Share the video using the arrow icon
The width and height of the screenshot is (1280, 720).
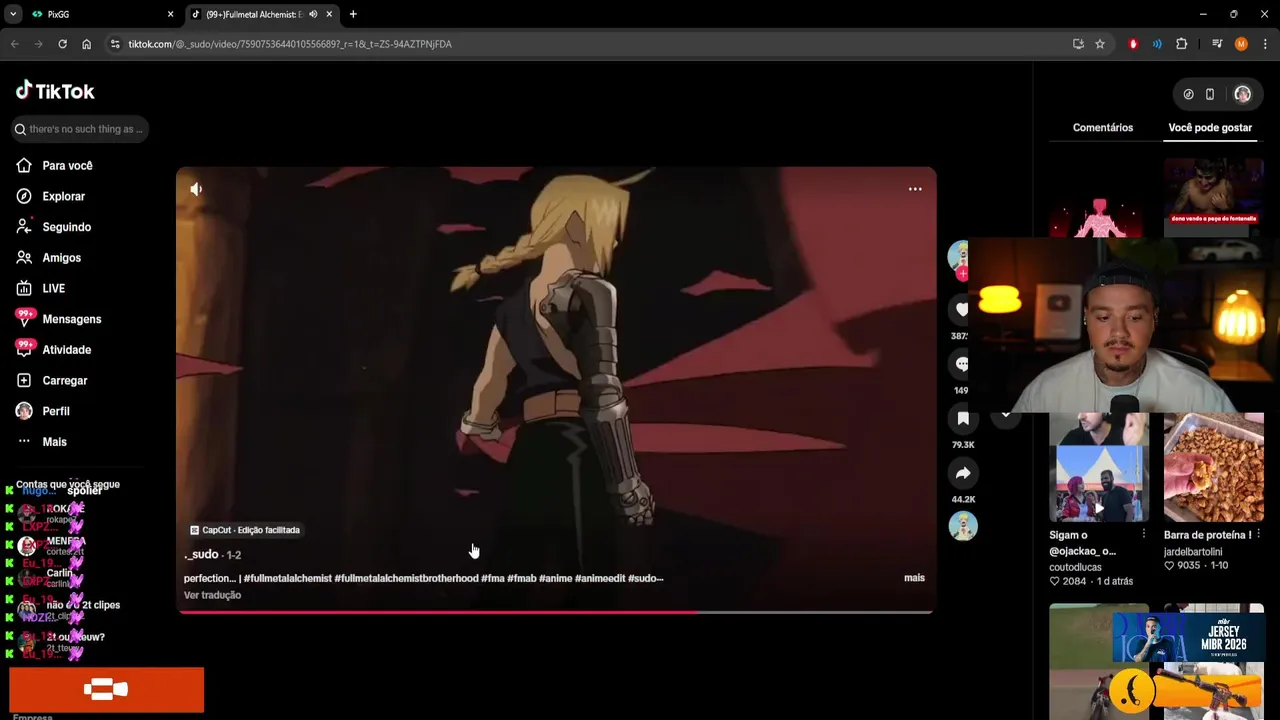point(963,473)
